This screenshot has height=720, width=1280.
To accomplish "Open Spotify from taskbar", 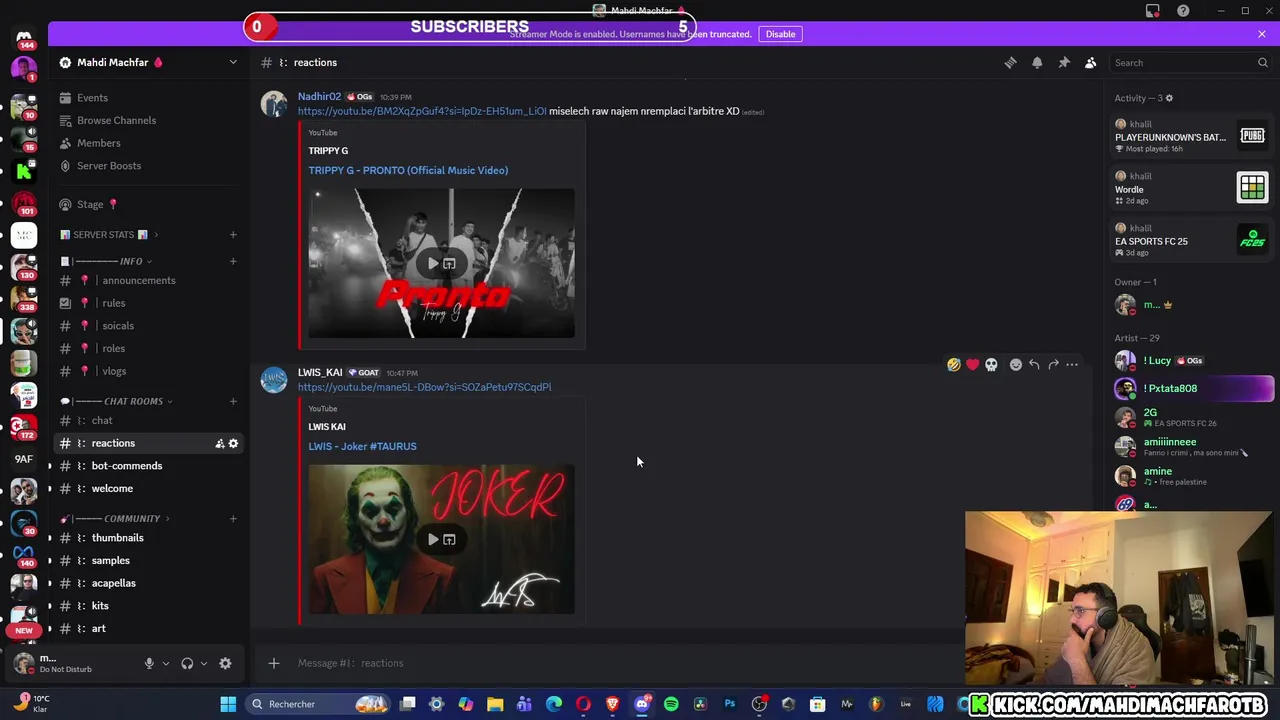I will pos(671,704).
